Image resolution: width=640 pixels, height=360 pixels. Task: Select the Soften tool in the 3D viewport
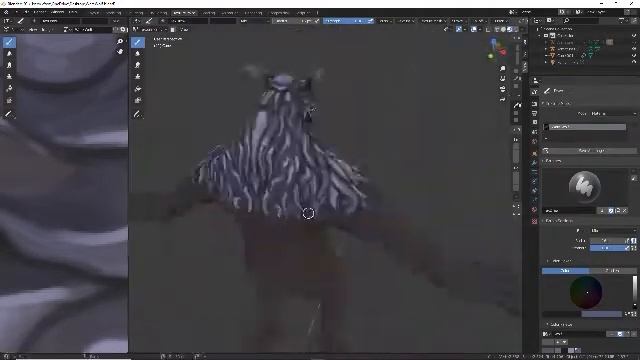(x=138, y=53)
